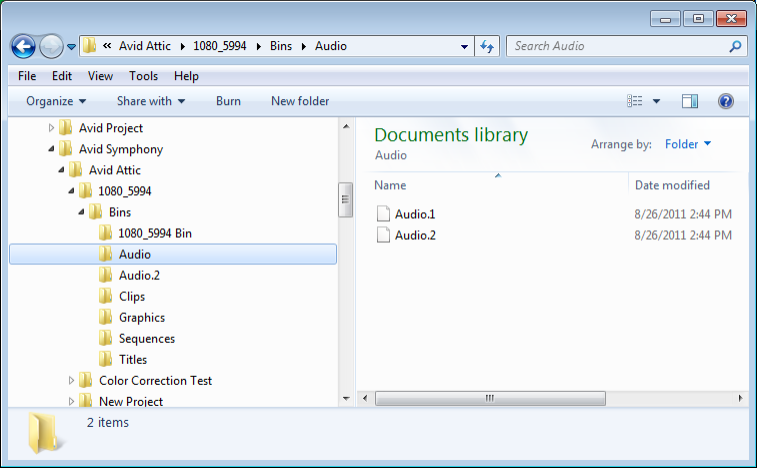Open the arrow after Avid Attic breadcrumb

pos(182,46)
